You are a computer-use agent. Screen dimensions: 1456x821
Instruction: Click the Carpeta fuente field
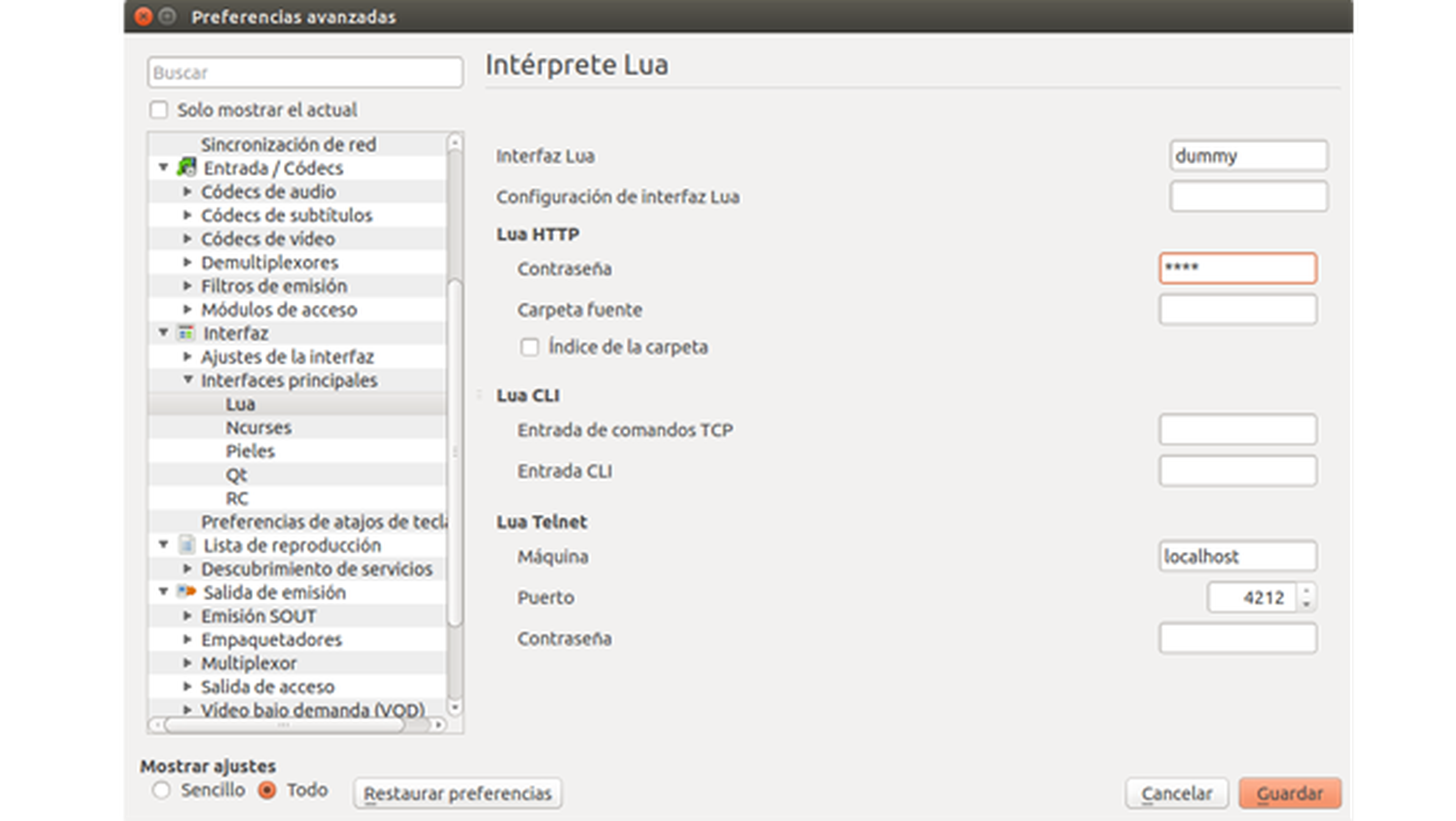click(x=1238, y=310)
